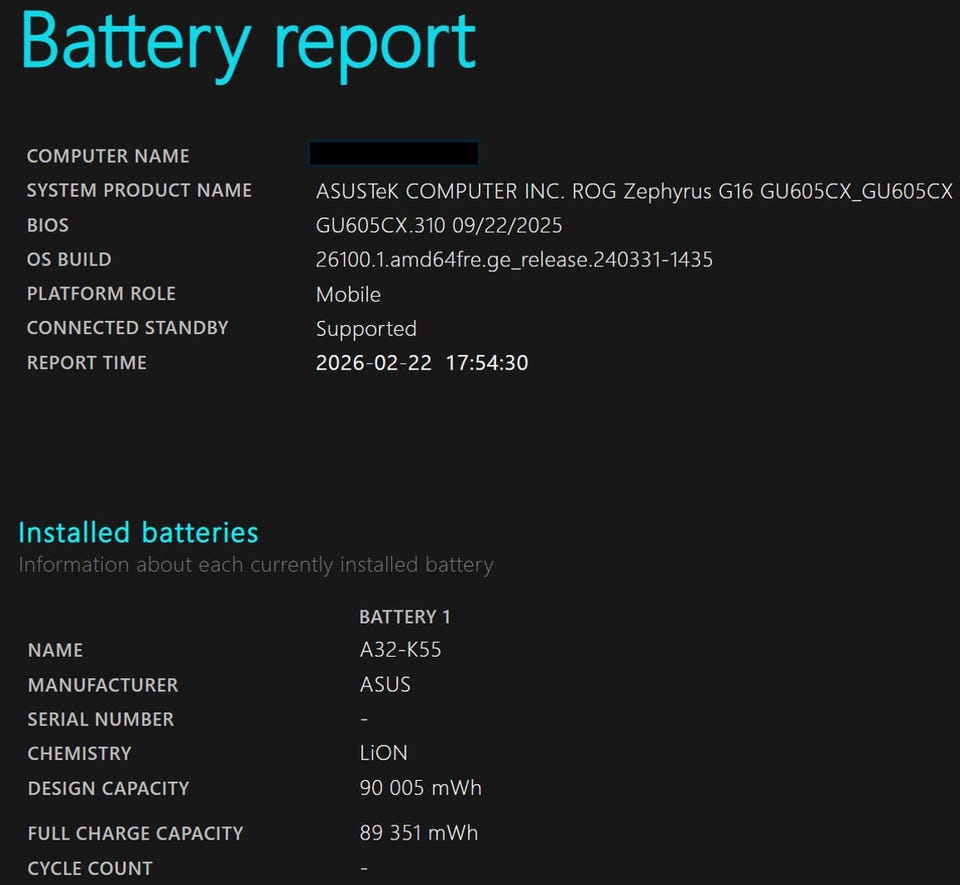This screenshot has width=960, height=885.
Task: Select the PLATFORM ROLE label
Action: tap(101, 294)
